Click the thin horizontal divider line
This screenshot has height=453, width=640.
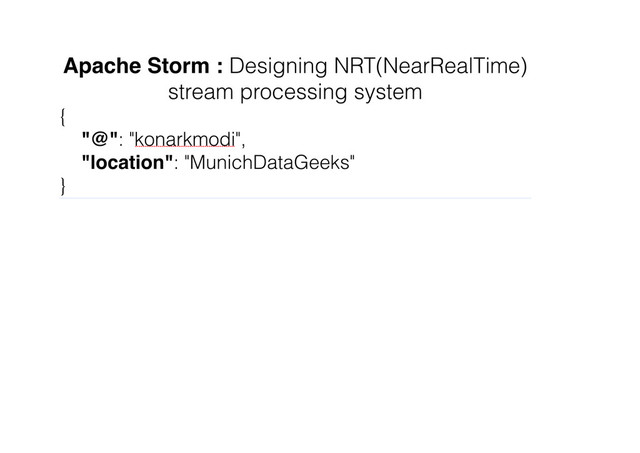295,198
